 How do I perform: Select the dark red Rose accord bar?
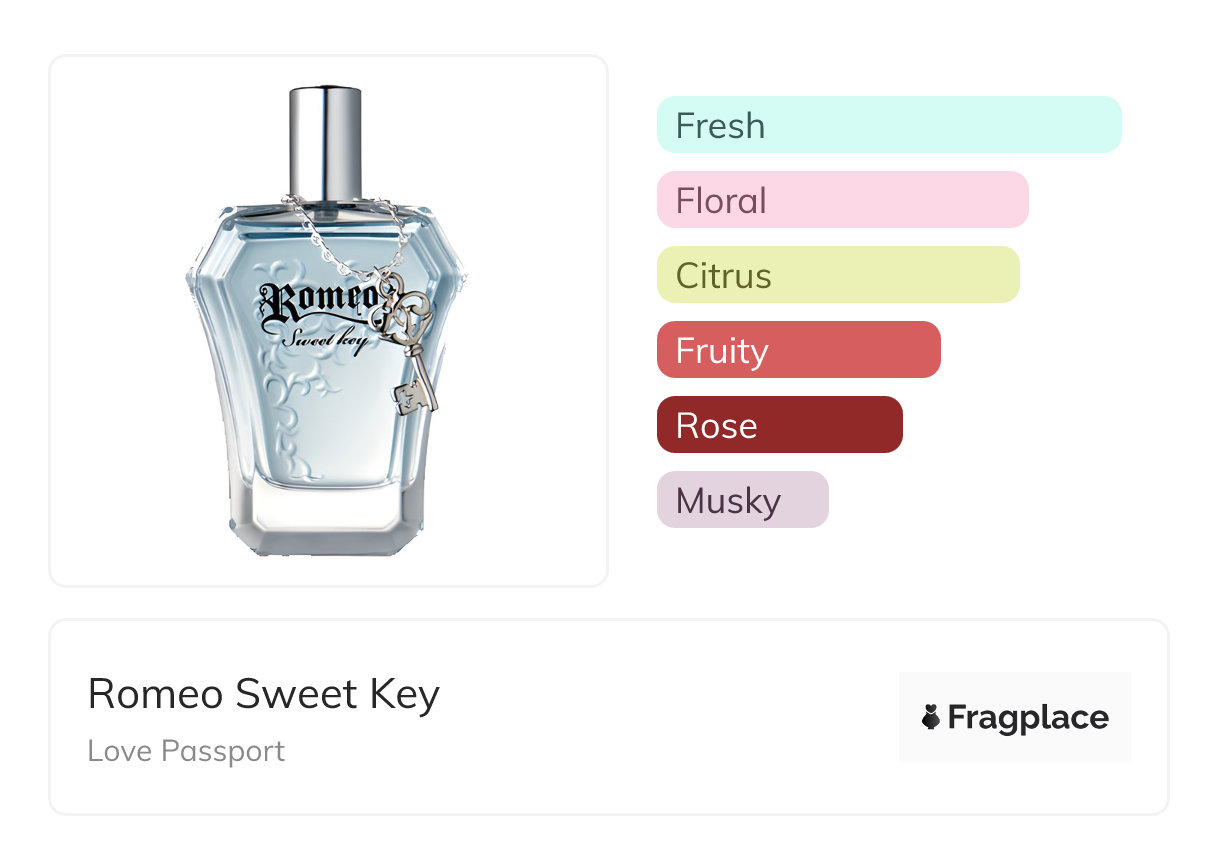[x=779, y=425]
